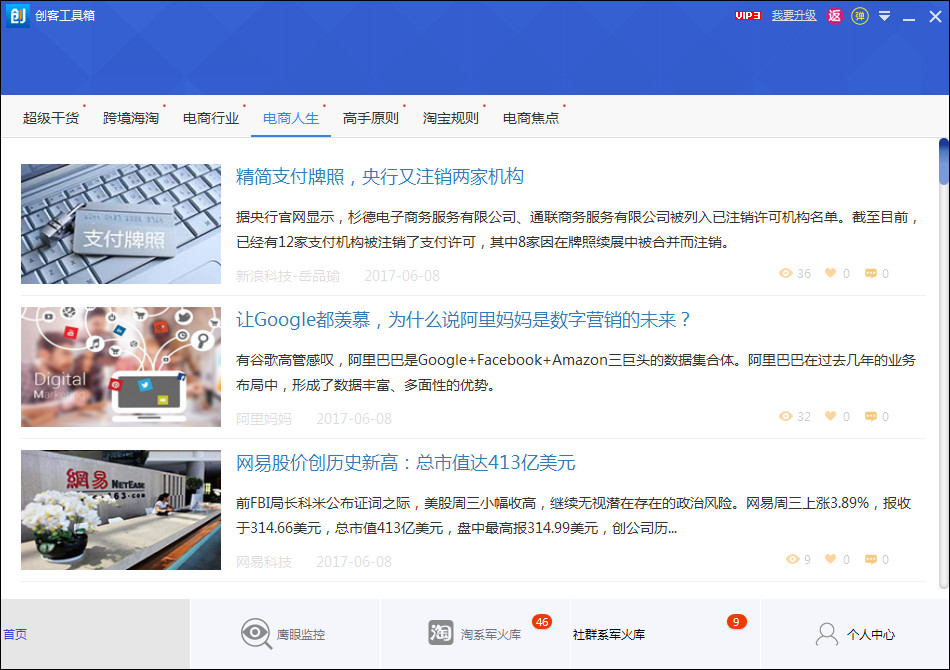The height and width of the screenshot is (670, 950).
Task: Switch to the 超级干货 tab
Action: [x=51, y=118]
